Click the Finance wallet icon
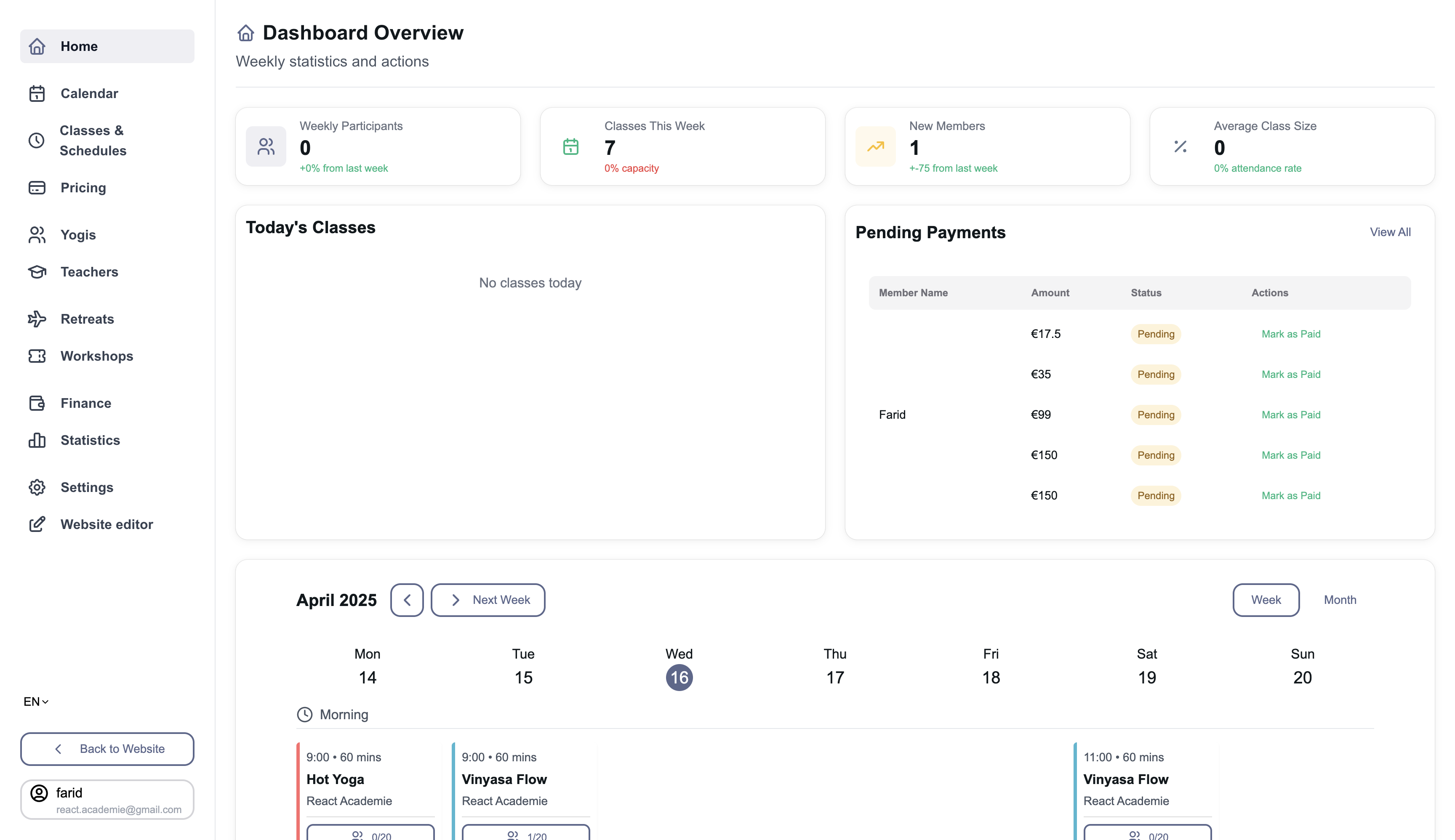This screenshot has width=1455, height=840. tap(37, 403)
